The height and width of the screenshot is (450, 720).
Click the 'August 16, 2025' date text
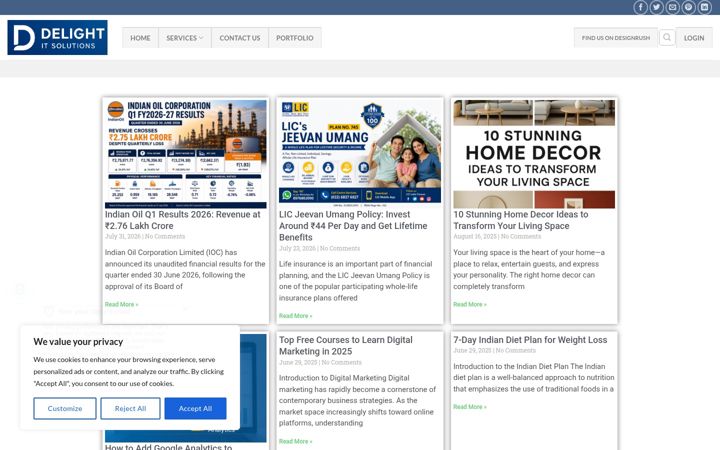coord(475,236)
